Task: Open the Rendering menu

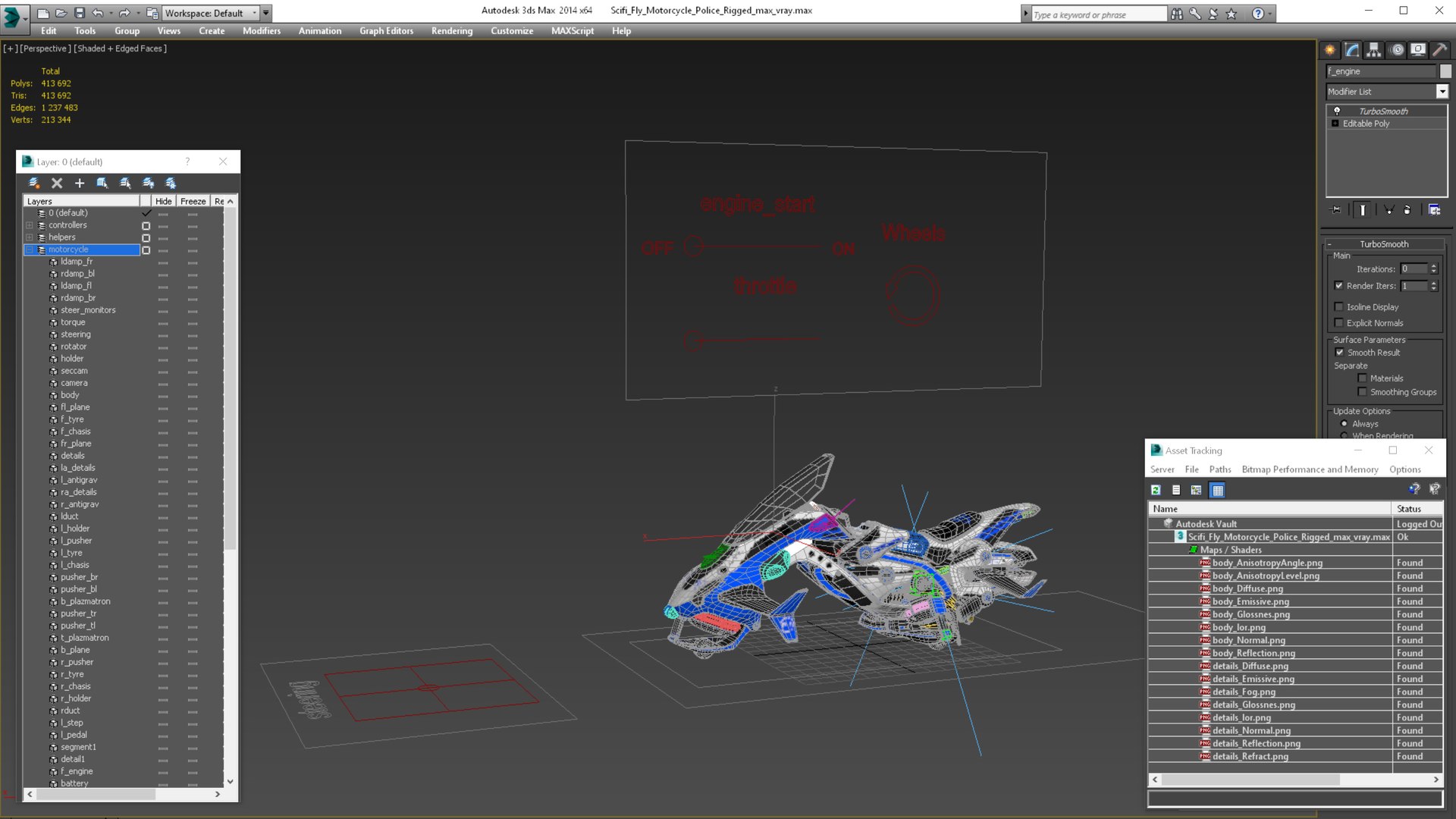Action: (x=451, y=31)
